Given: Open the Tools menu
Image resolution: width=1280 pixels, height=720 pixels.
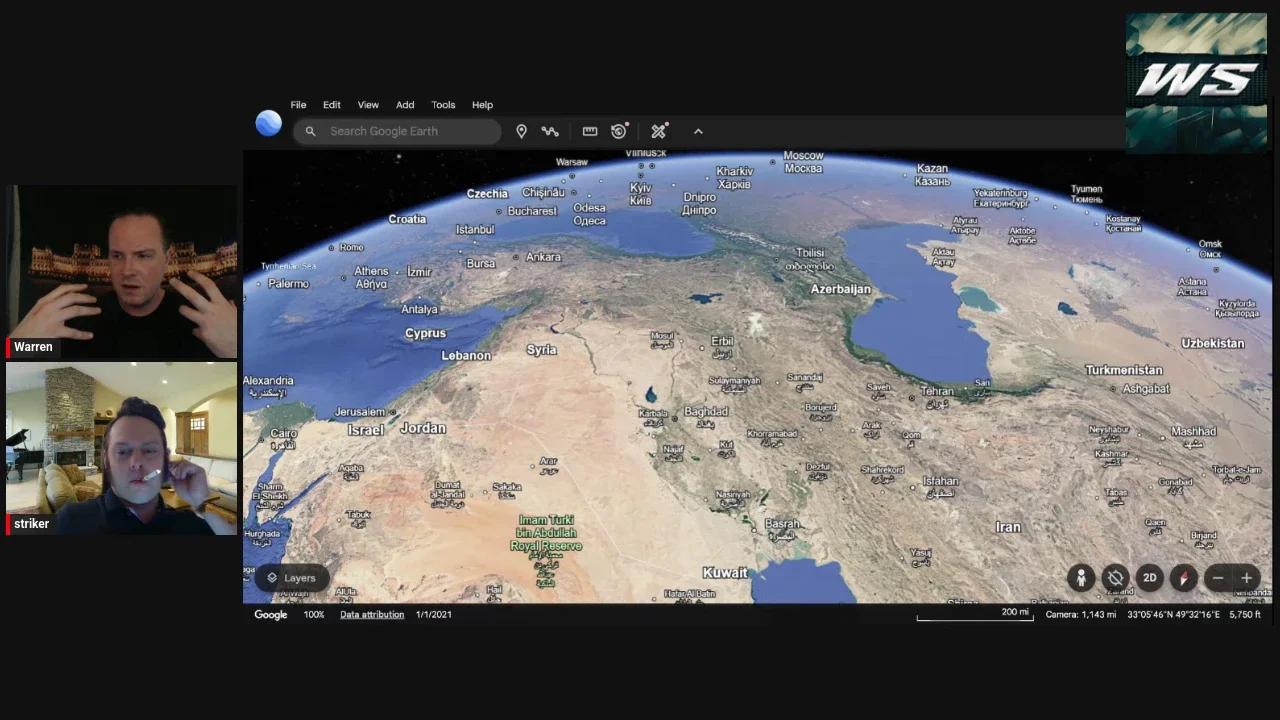Looking at the screenshot, I should click(443, 104).
